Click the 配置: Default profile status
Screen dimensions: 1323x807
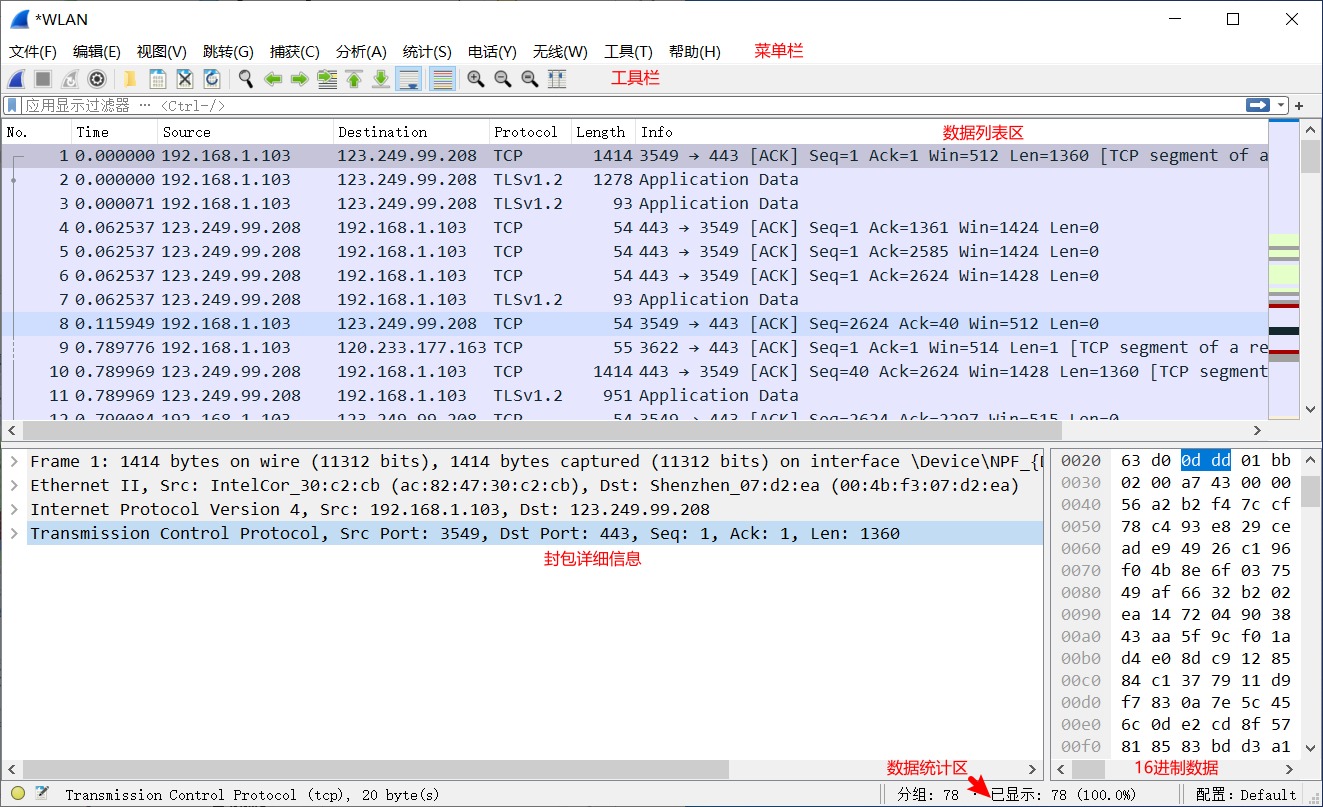(1246, 795)
